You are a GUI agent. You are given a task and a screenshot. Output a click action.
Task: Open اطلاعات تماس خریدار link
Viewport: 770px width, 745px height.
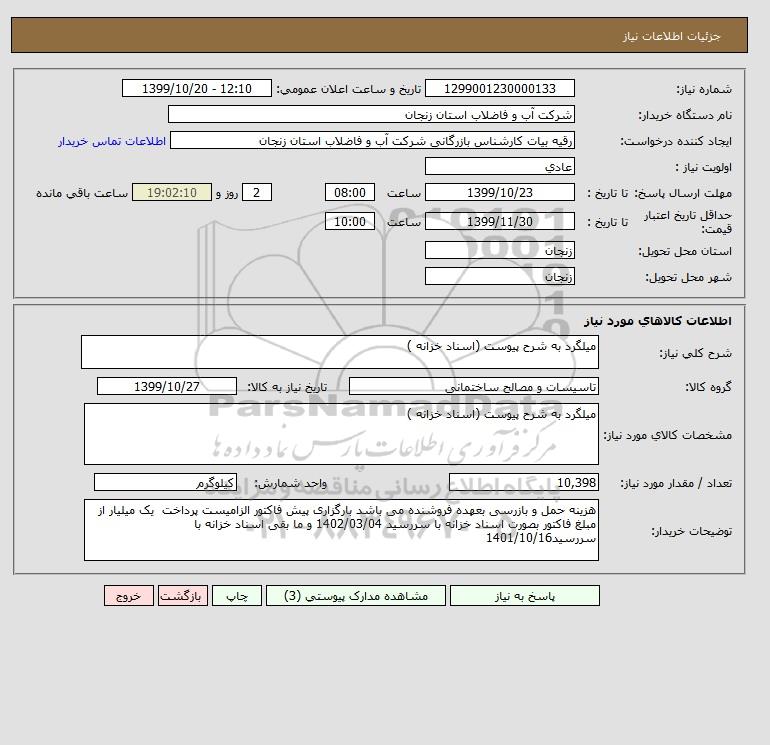112,141
